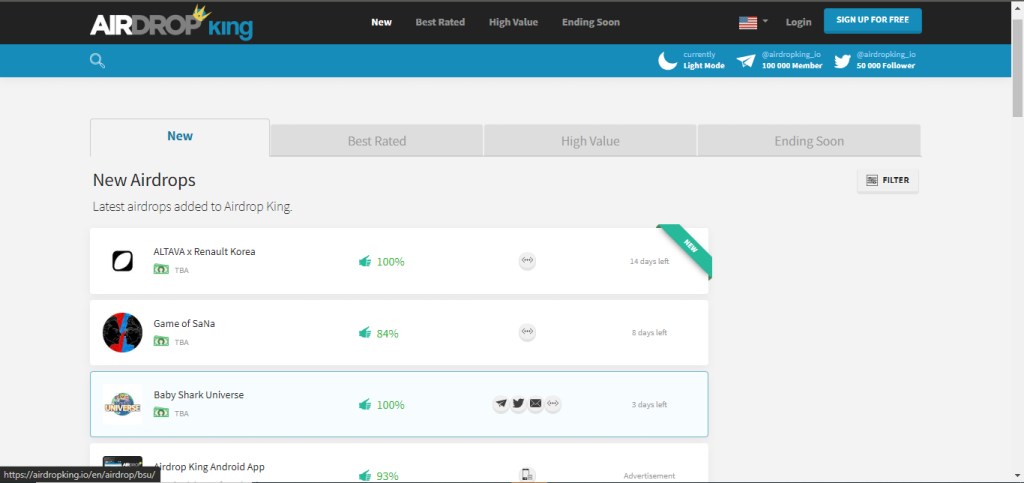Open Airdrop King Android App title
The width and height of the screenshot is (1024, 483).
tap(209, 467)
